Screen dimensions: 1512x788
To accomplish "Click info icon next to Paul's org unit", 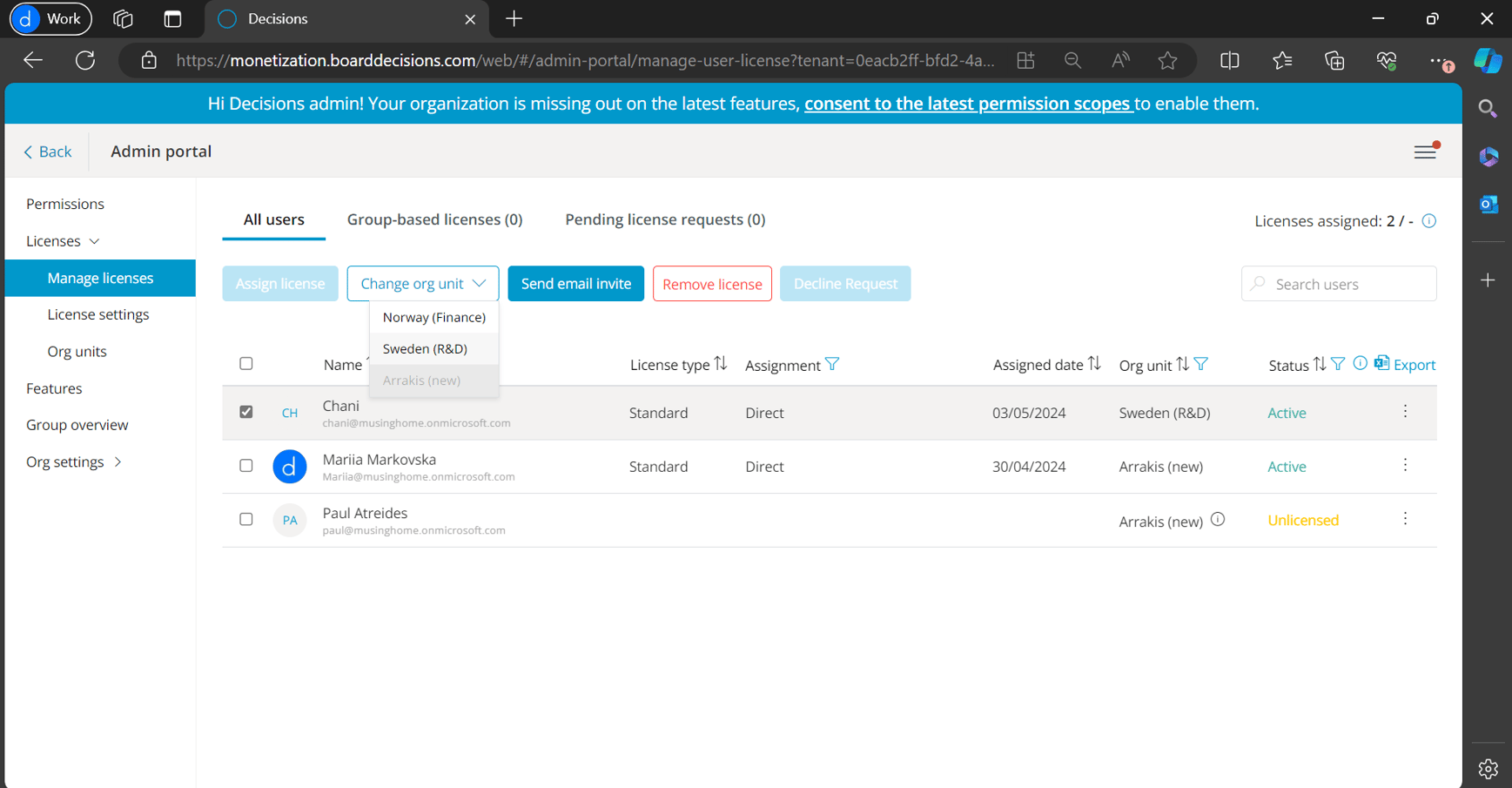I will click(1218, 520).
